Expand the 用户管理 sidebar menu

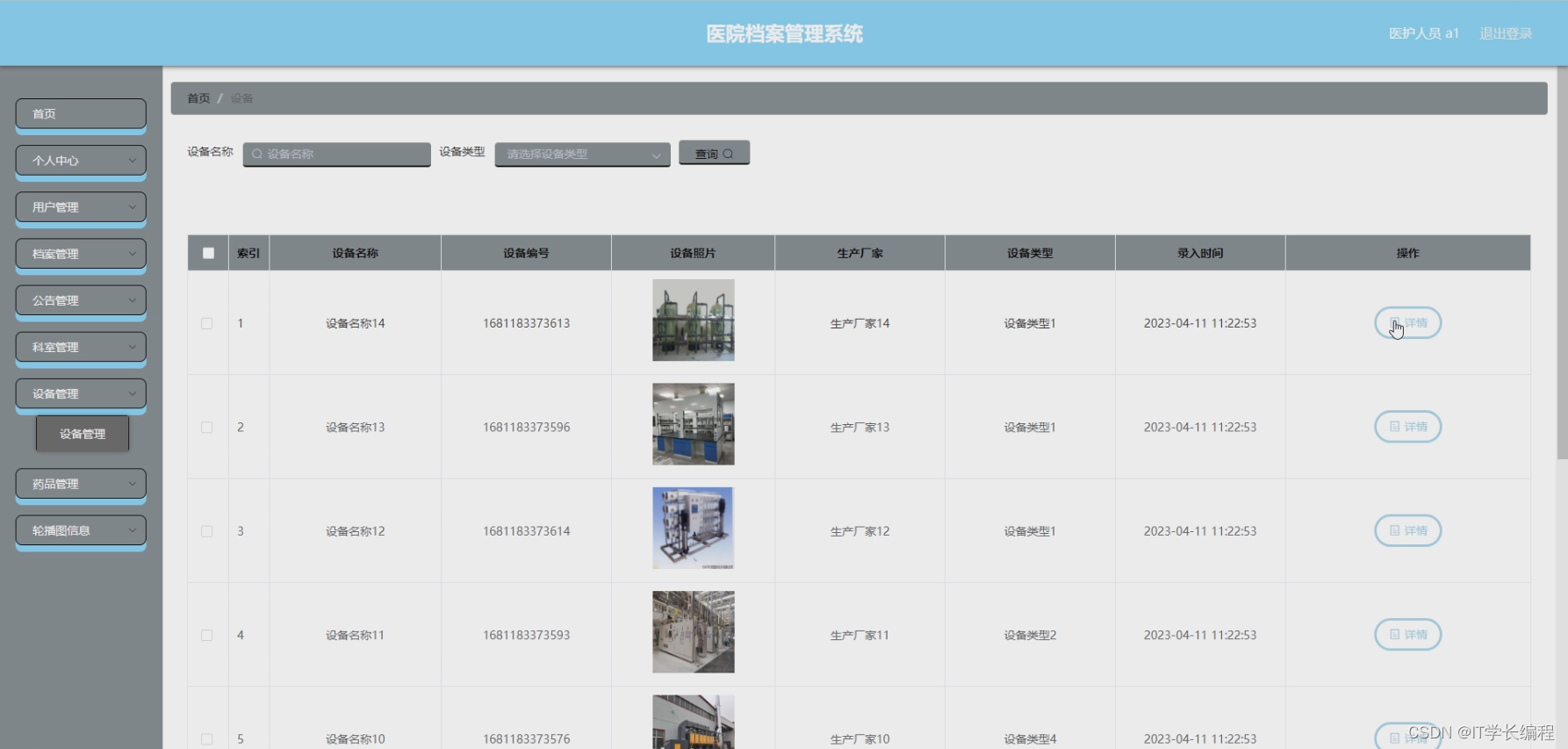pyautogui.click(x=81, y=207)
